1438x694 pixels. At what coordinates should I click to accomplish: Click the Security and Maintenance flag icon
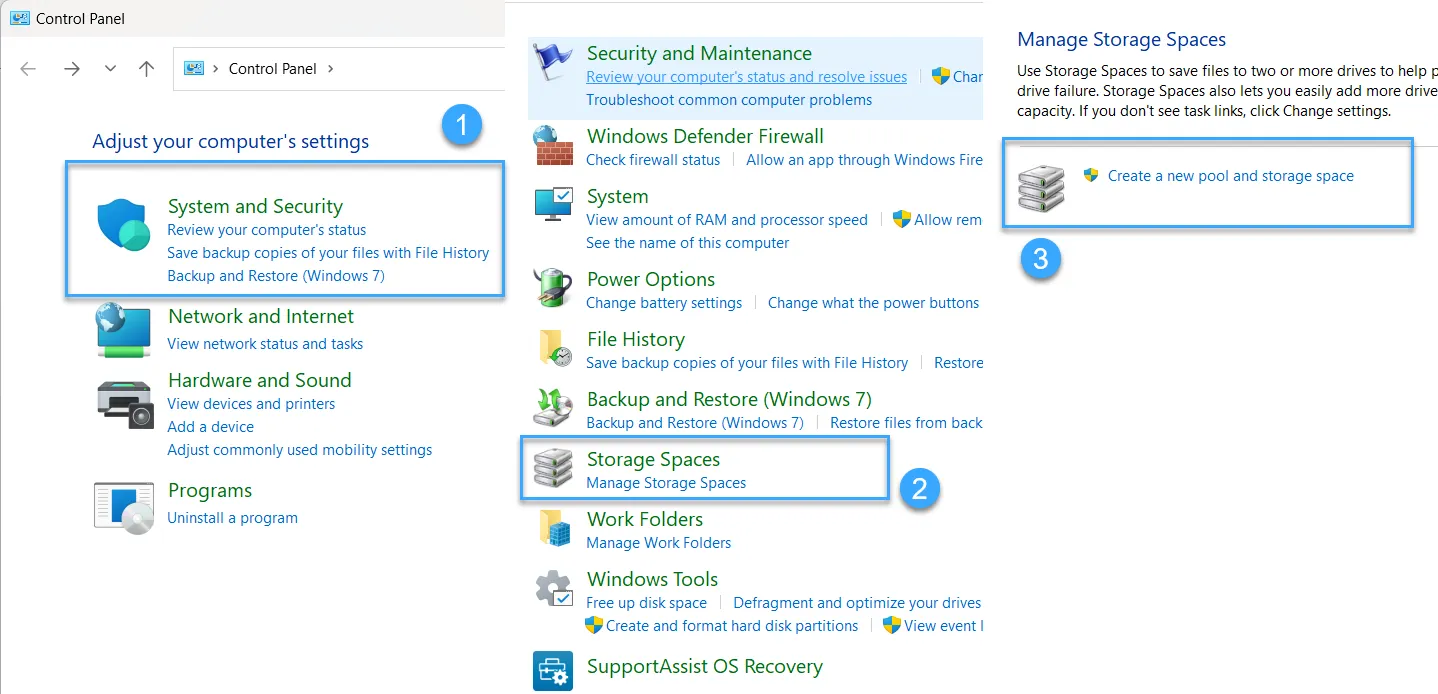[553, 62]
